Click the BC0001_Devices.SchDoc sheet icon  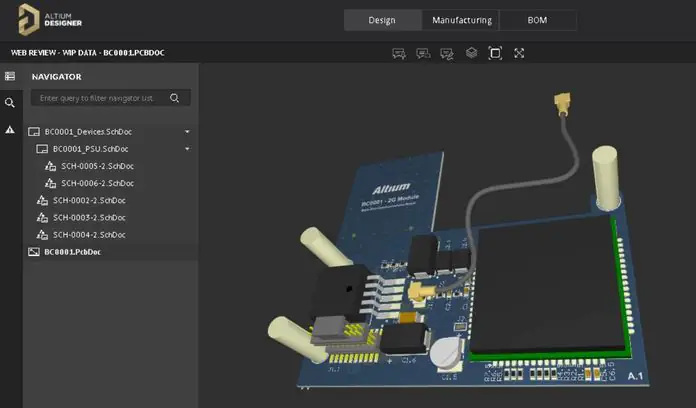click(x=34, y=132)
